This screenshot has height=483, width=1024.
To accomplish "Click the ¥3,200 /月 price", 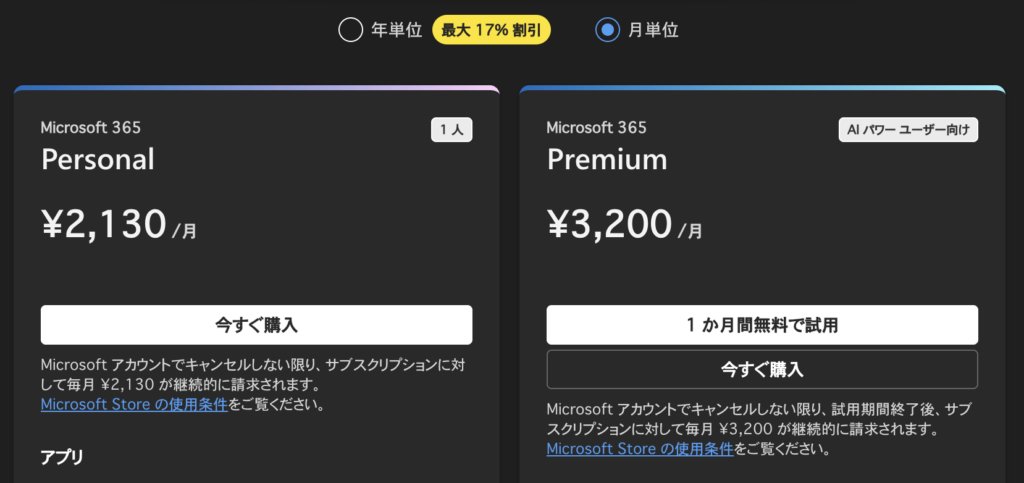I will [624, 226].
